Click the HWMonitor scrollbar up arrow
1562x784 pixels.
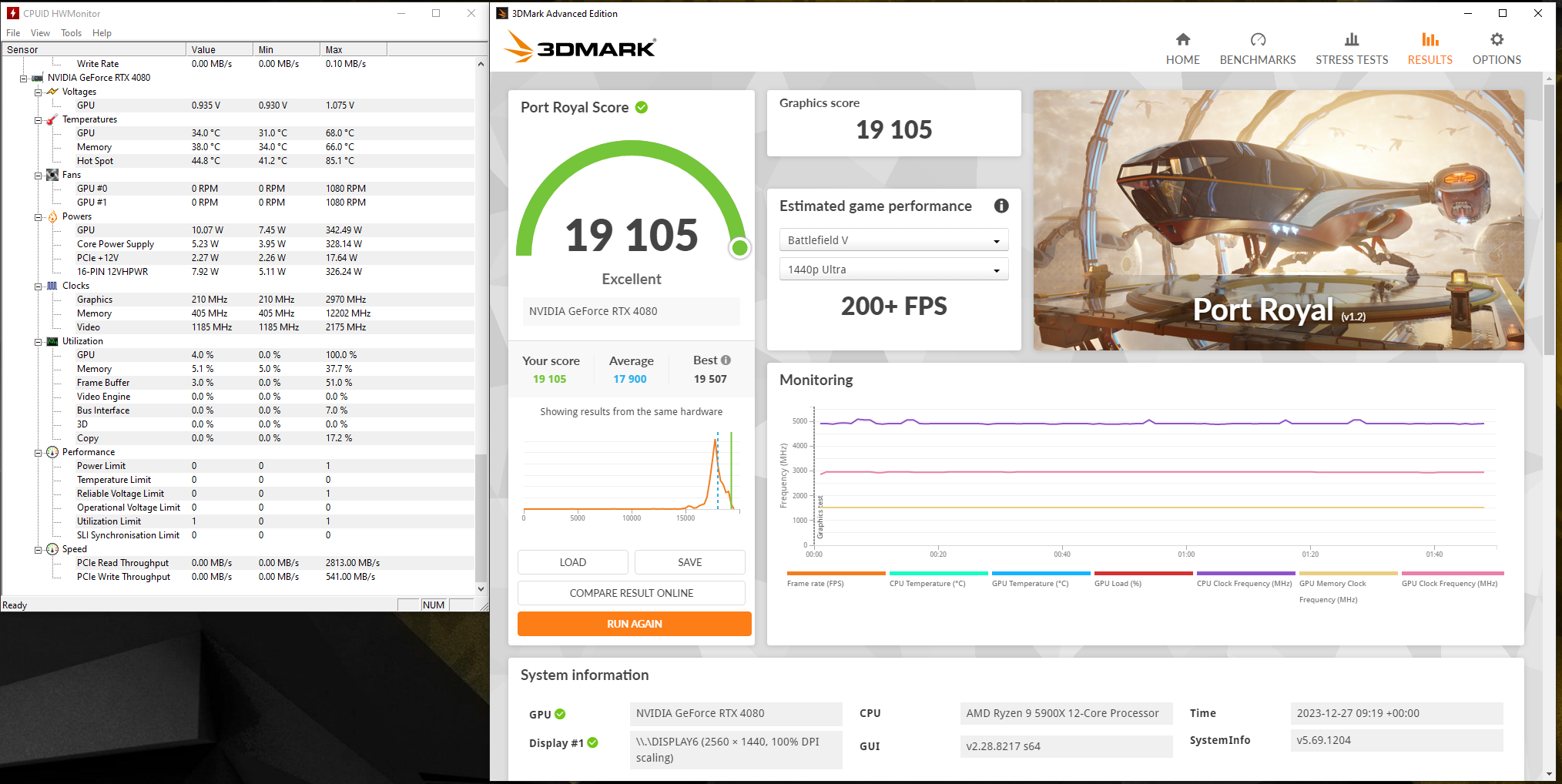pyautogui.click(x=481, y=64)
